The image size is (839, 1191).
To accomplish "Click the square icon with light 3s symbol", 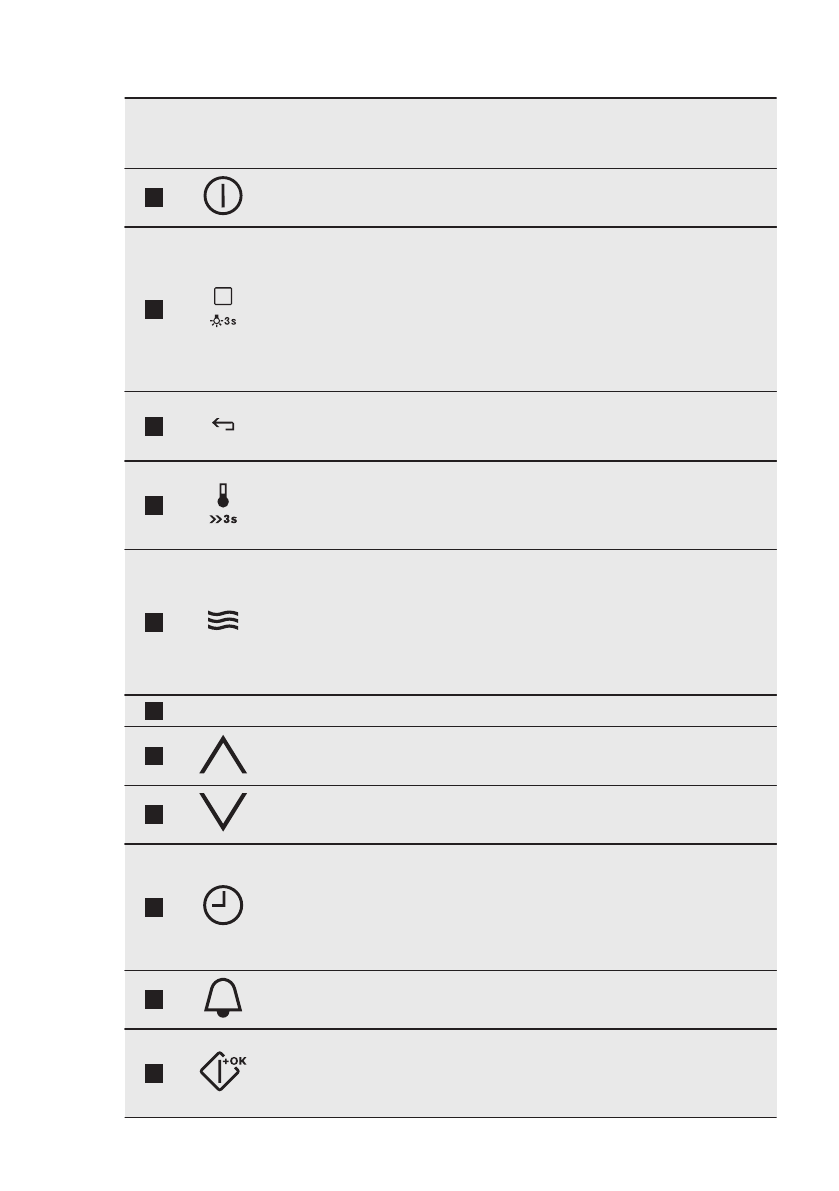I will click(223, 306).
